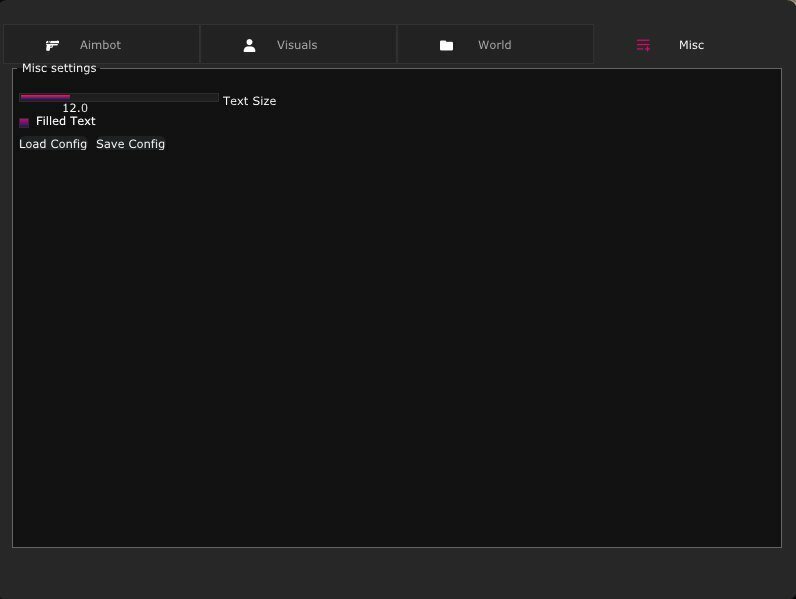796x599 pixels.
Task: Go to the World tab
Action: click(495, 44)
